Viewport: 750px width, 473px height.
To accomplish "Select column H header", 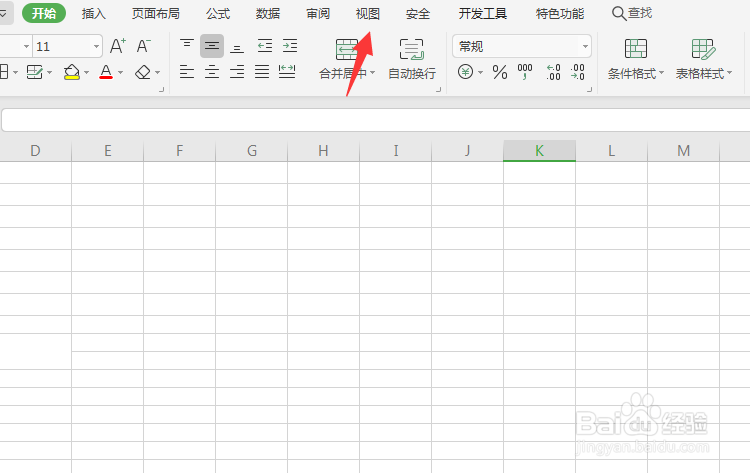I will (x=323, y=151).
